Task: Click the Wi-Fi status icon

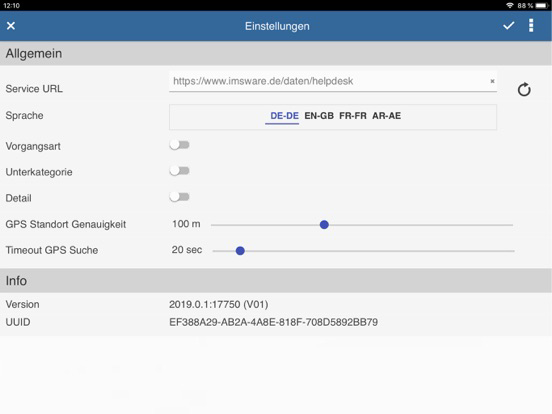Action: pos(509,5)
